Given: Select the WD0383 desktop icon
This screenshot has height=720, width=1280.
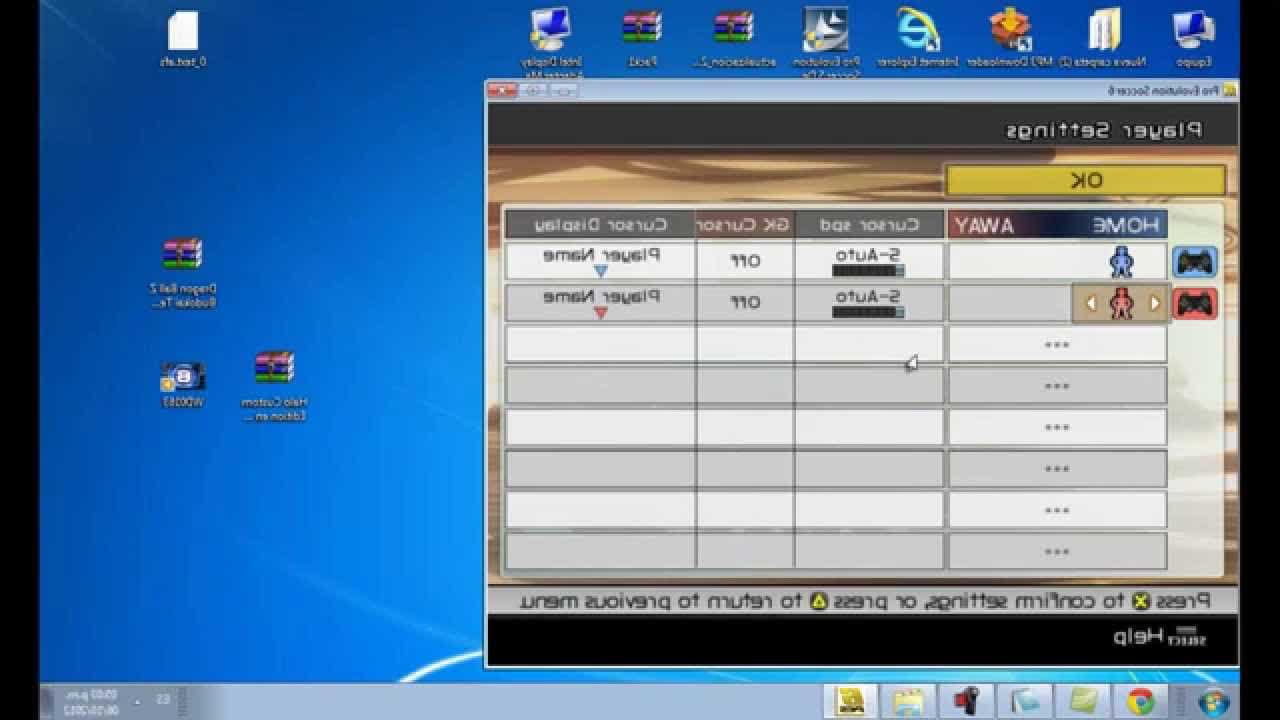Looking at the screenshot, I should (183, 385).
